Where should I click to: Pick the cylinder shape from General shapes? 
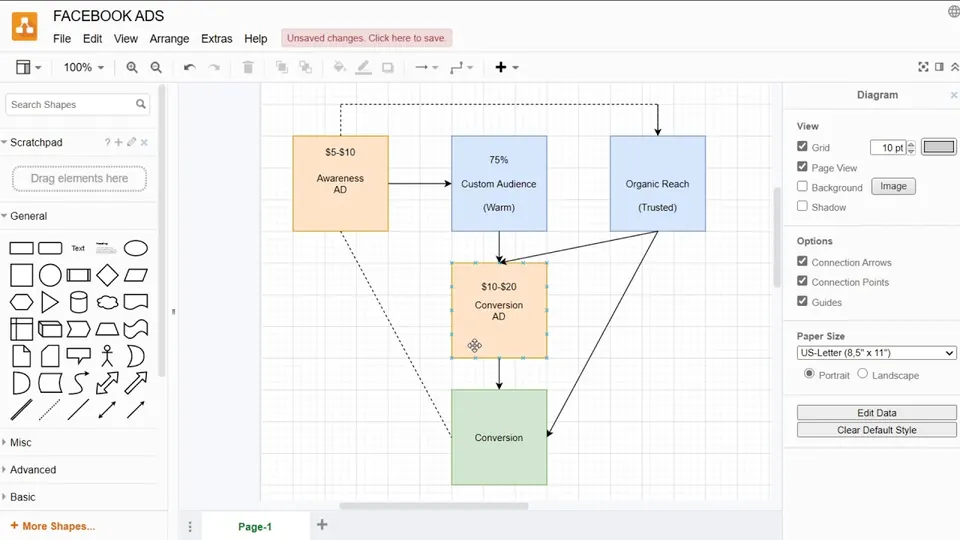(78, 302)
